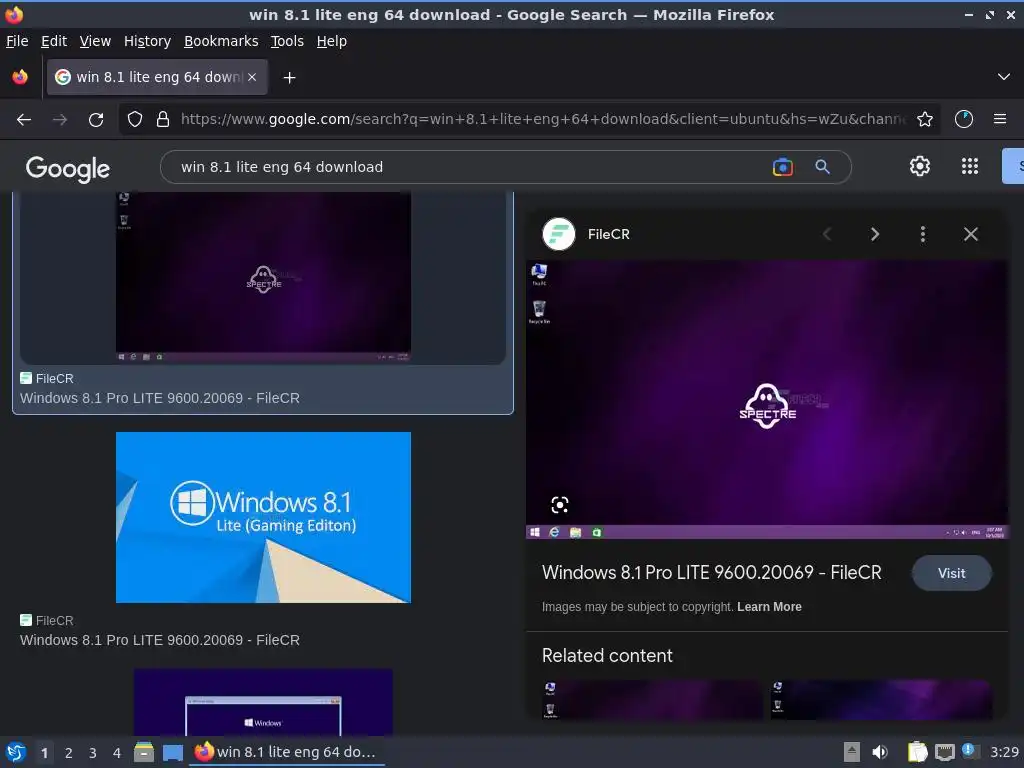Start Google Lens search by image camera
The height and width of the screenshot is (768, 1024).
[782, 167]
